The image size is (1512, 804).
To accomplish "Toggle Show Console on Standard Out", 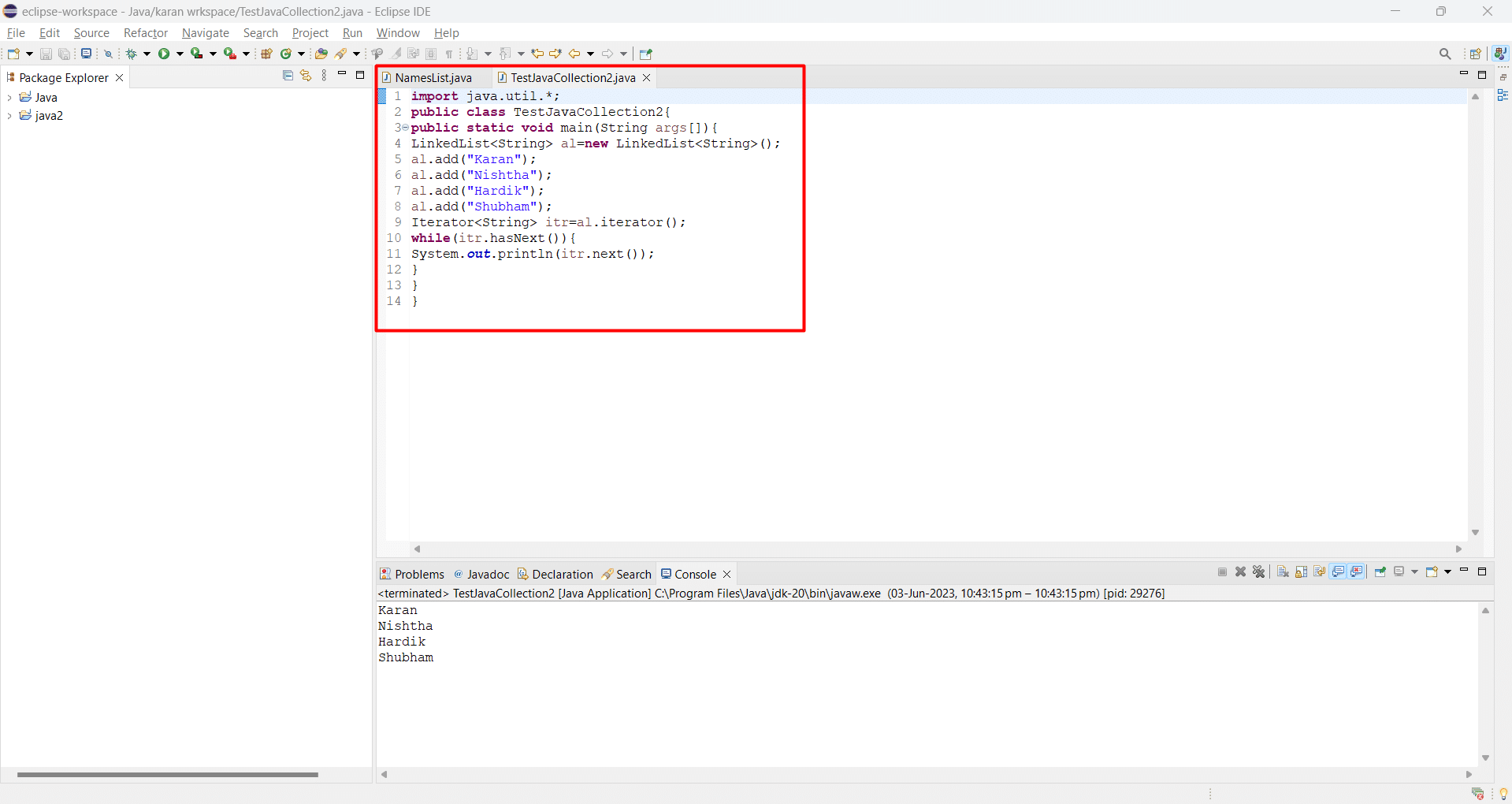I will click(x=1338, y=571).
